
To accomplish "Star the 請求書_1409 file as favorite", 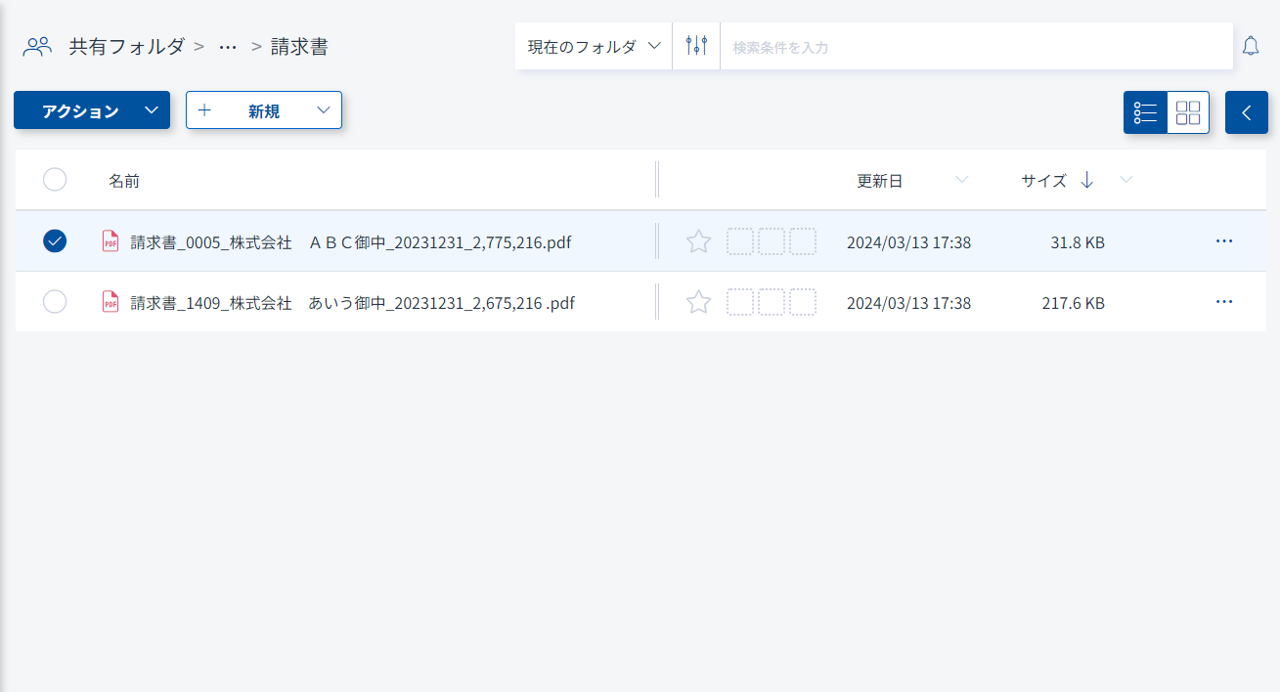I will coord(698,302).
